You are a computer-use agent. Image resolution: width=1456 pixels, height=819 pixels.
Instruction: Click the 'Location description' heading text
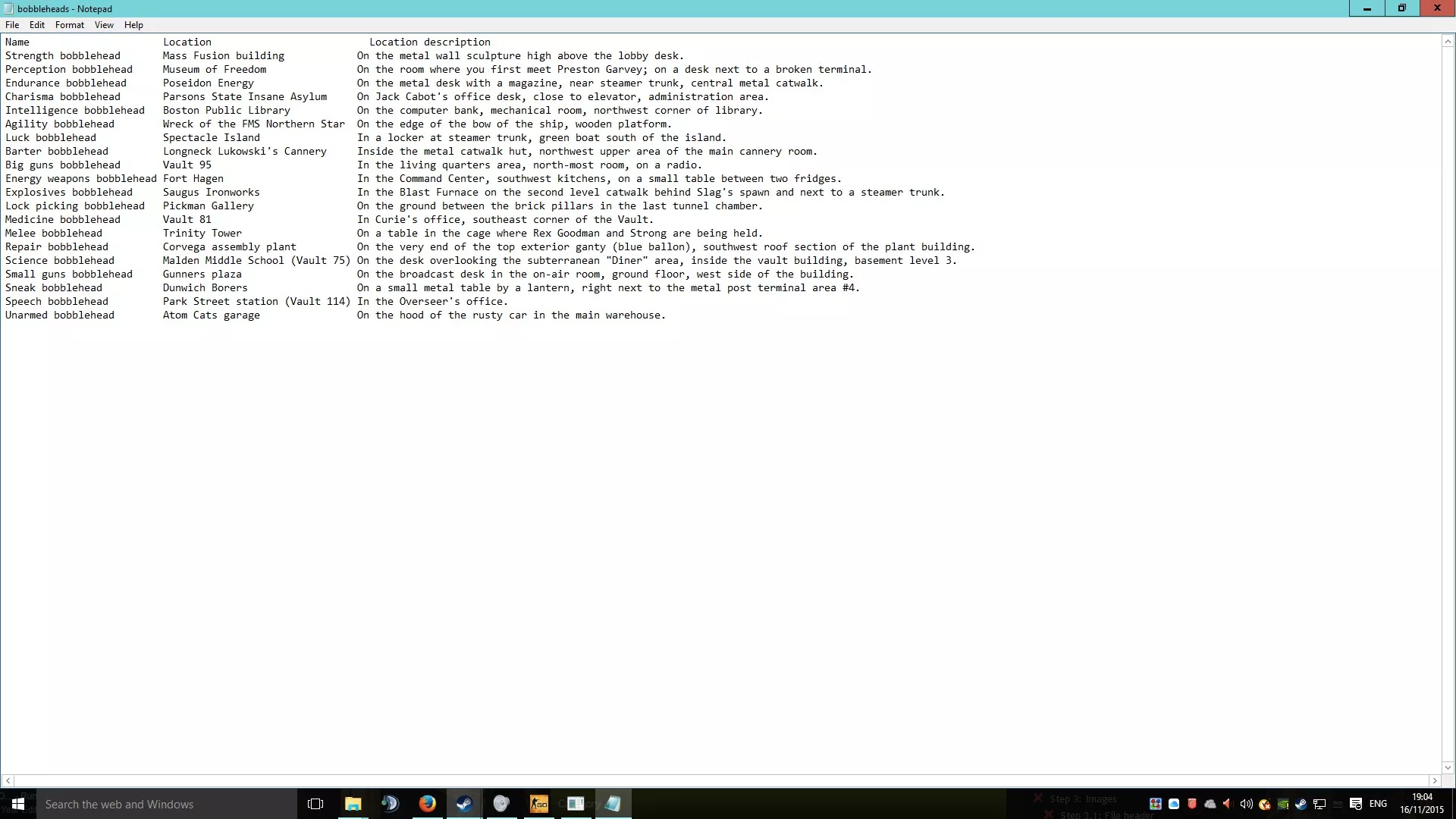tap(430, 42)
